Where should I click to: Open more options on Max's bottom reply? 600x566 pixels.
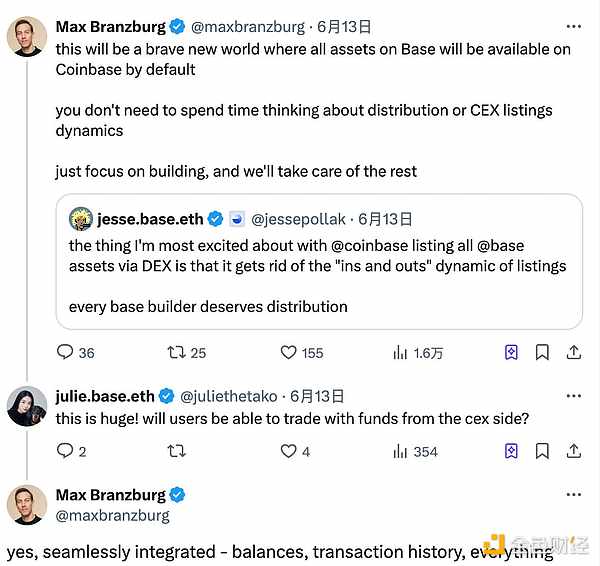(x=573, y=495)
